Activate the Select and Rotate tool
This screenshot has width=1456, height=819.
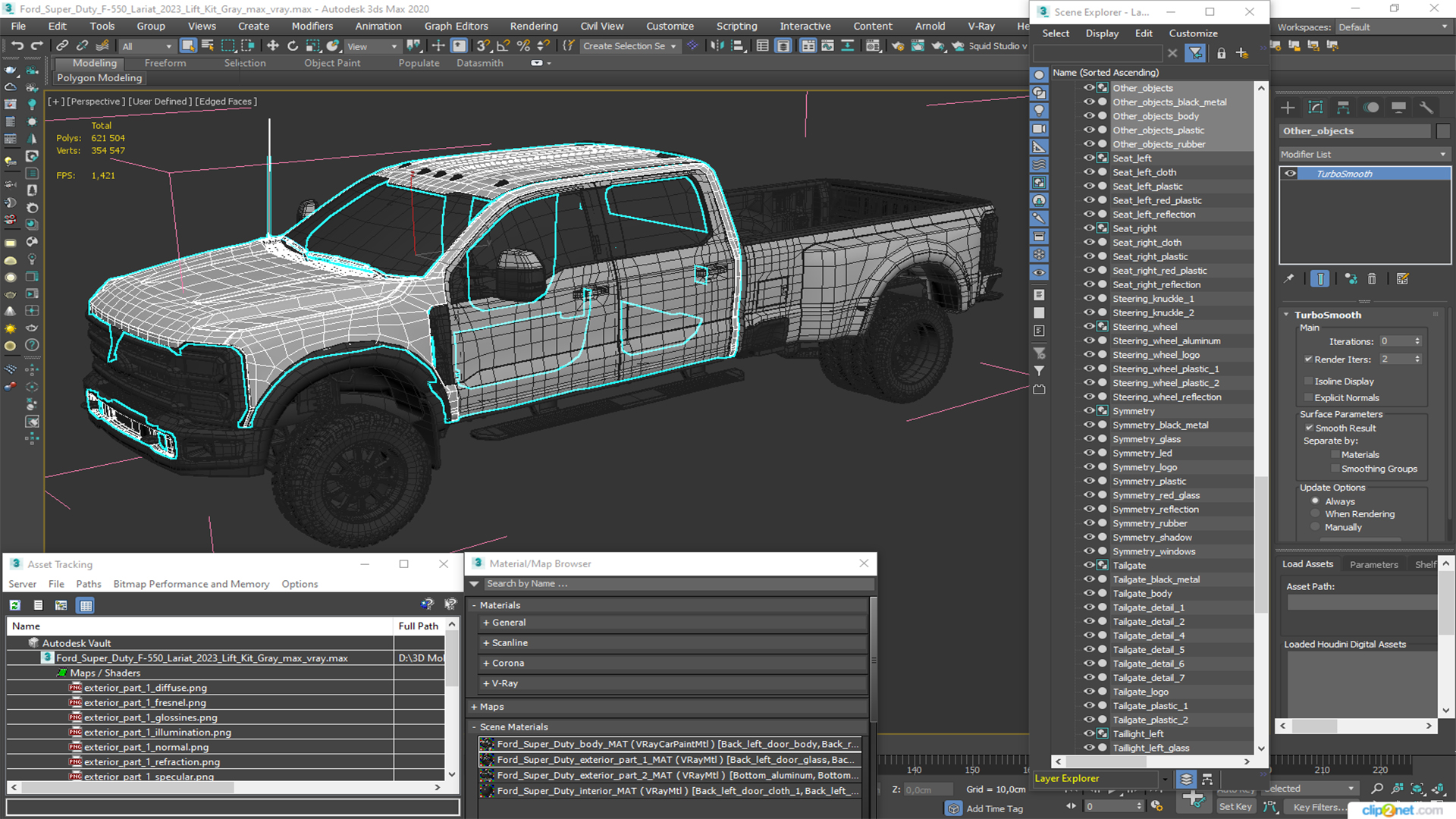293,46
